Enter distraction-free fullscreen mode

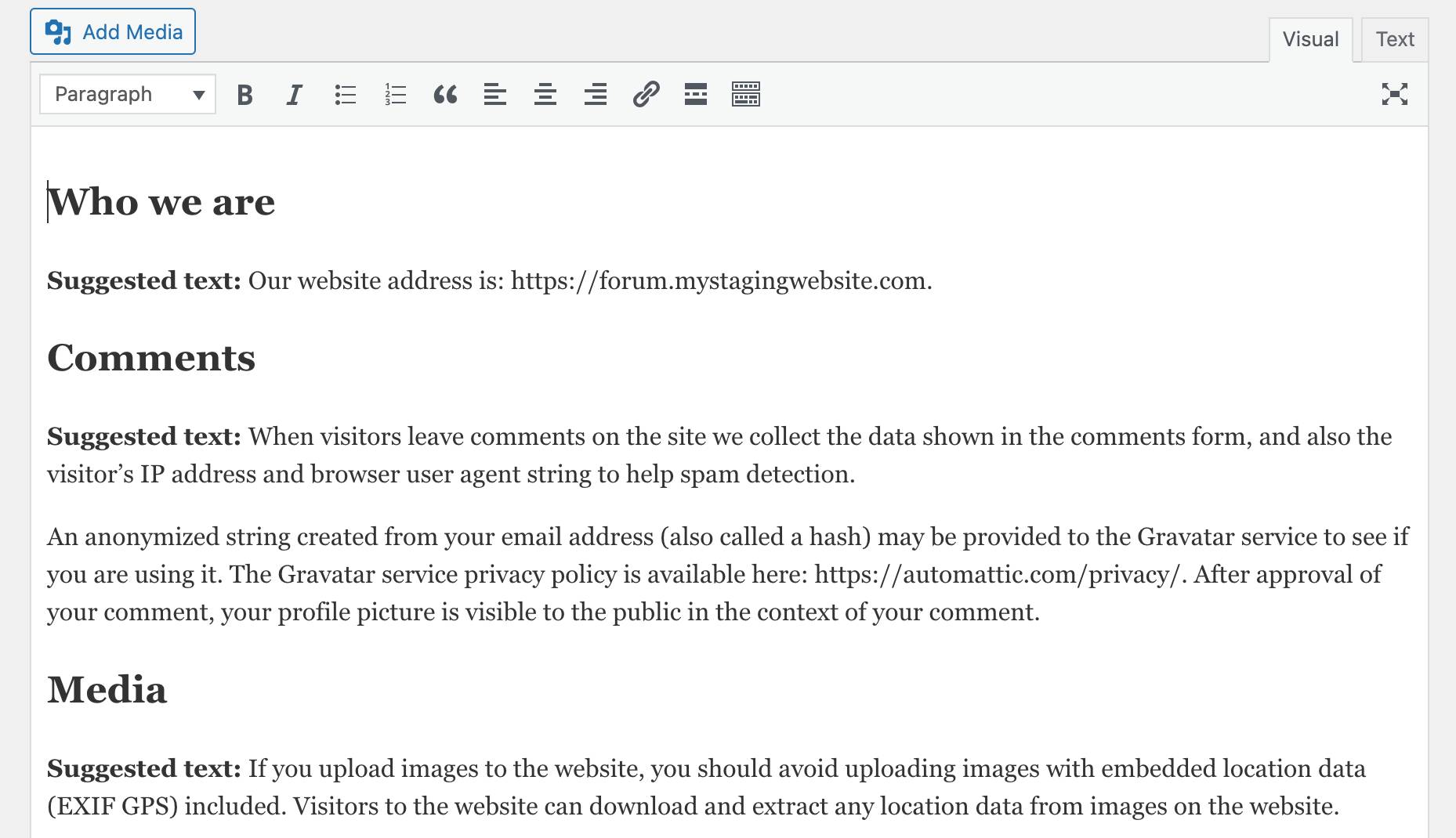[1395, 95]
